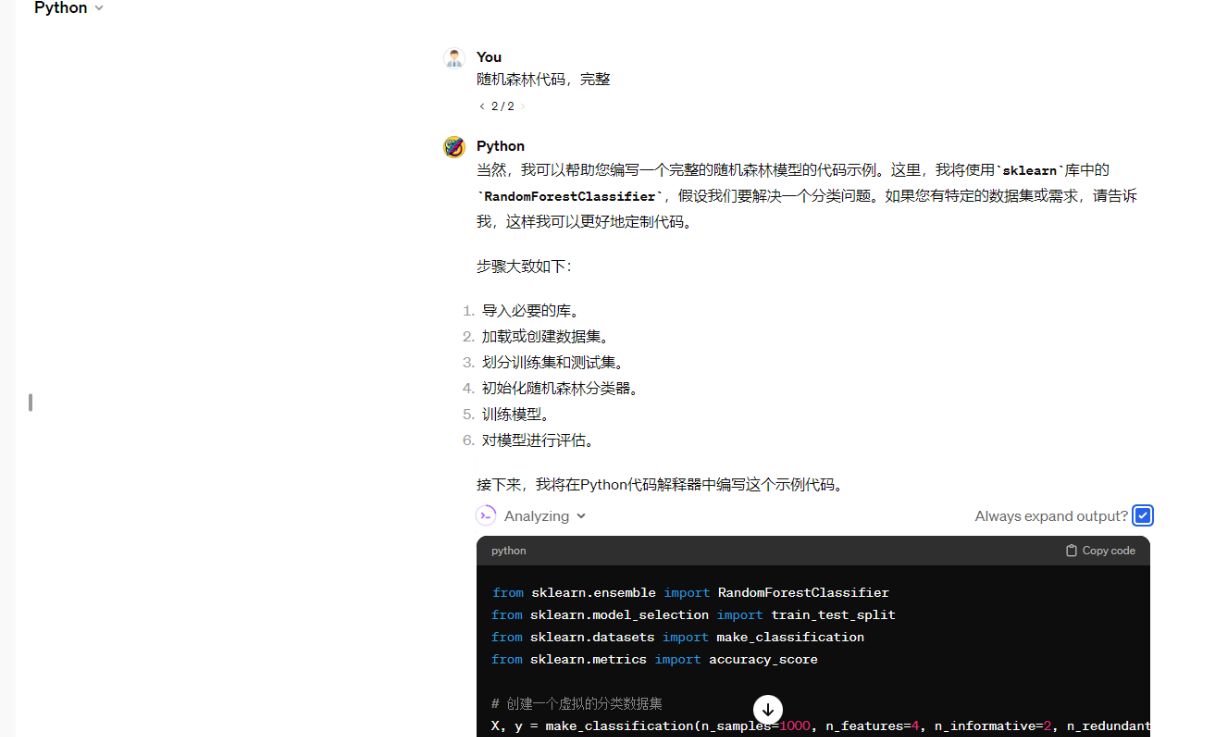The image size is (1209, 737).
Task: Click the sentence 接下来，我将在Python代码解释器中编写这个示例代码。
Action: [662, 485]
